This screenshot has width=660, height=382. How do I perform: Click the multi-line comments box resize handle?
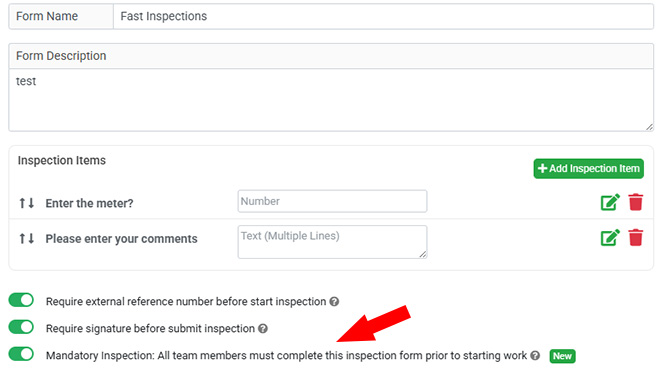(x=423, y=254)
